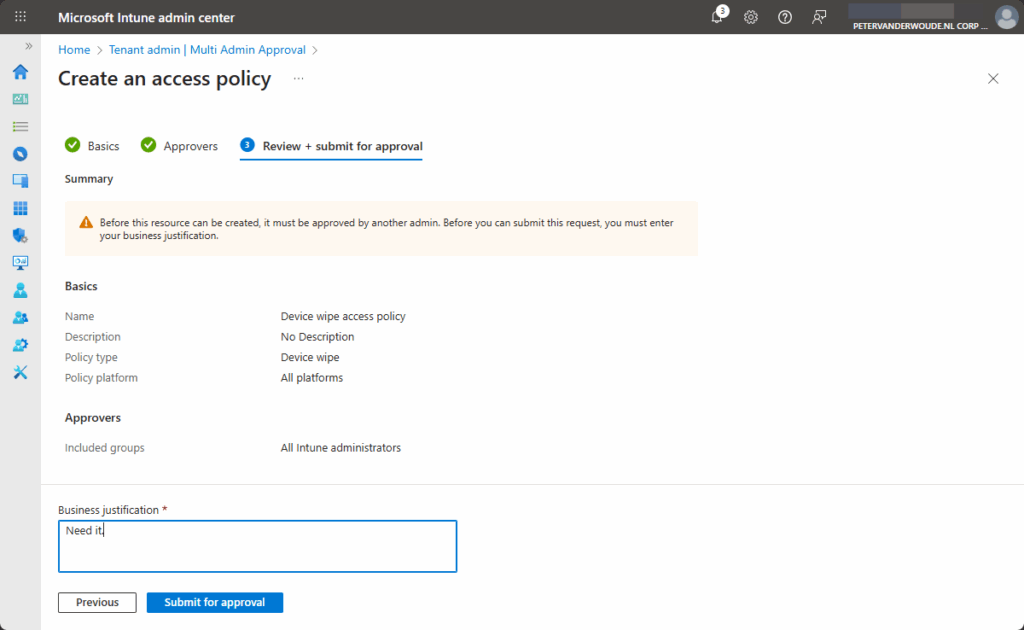
Task: Go back to the Approvers step
Action: click(179, 146)
